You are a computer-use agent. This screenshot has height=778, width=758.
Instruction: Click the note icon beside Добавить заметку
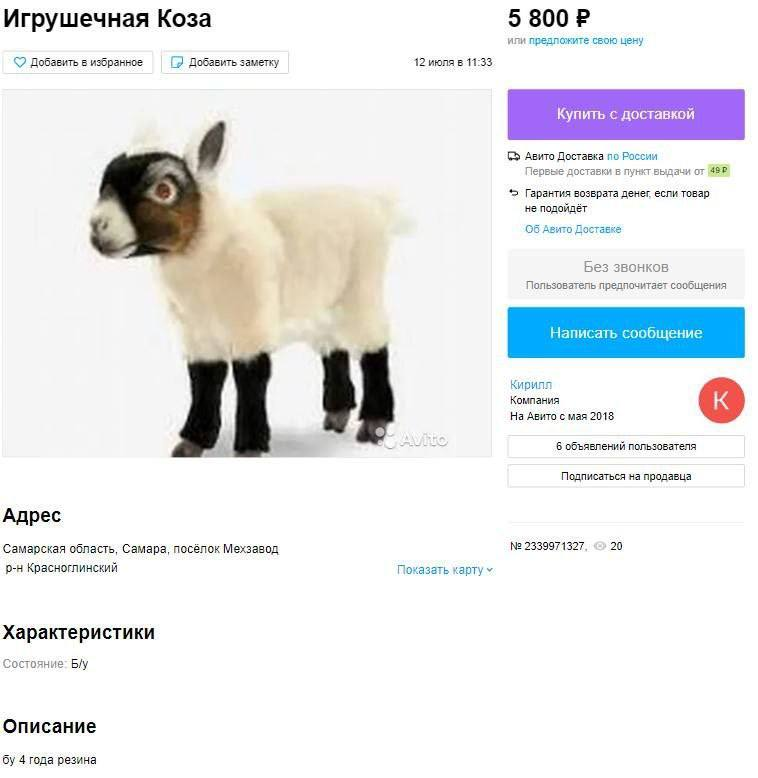point(177,63)
